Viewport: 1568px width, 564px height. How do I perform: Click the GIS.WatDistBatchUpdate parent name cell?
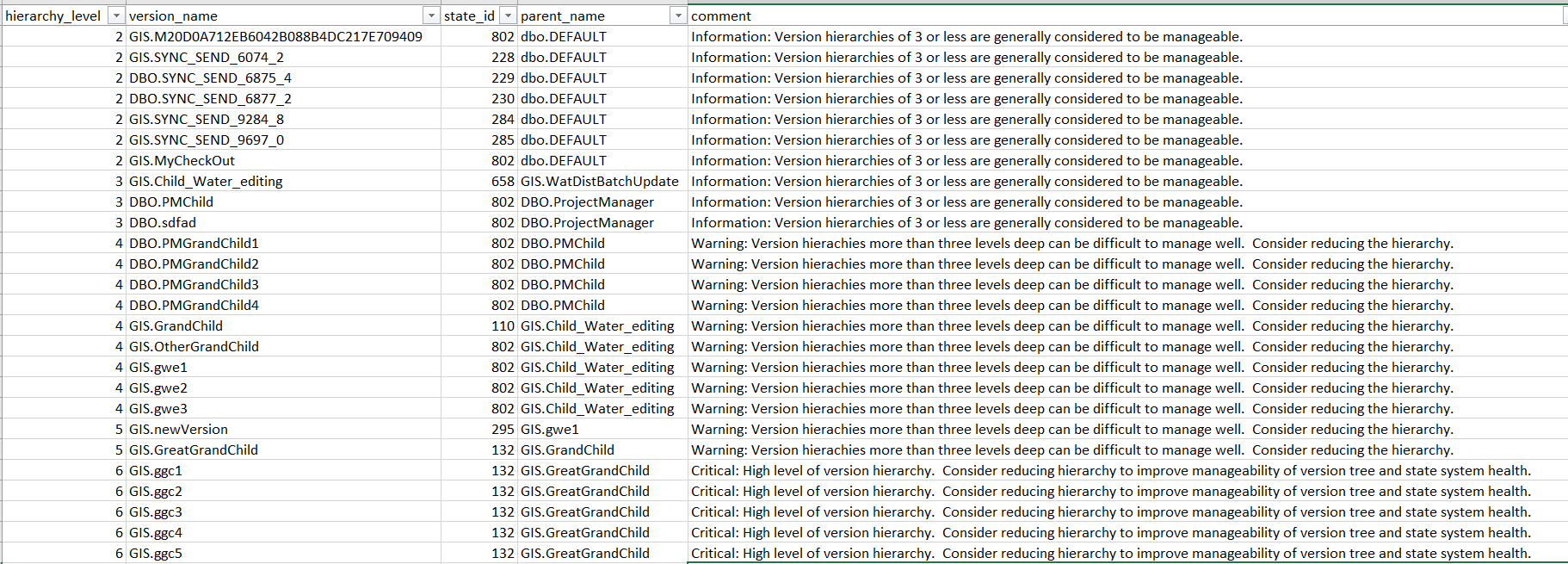tap(602, 181)
